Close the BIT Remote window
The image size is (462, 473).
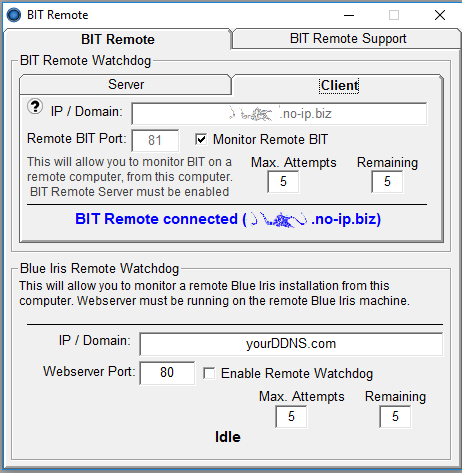(440, 15)
